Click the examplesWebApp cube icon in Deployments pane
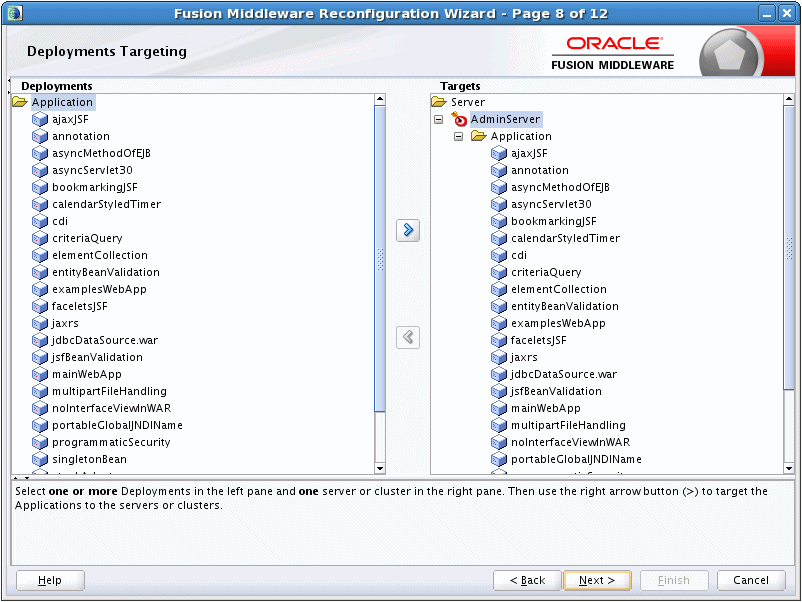802x602 pixels. (x=40, y=289)
